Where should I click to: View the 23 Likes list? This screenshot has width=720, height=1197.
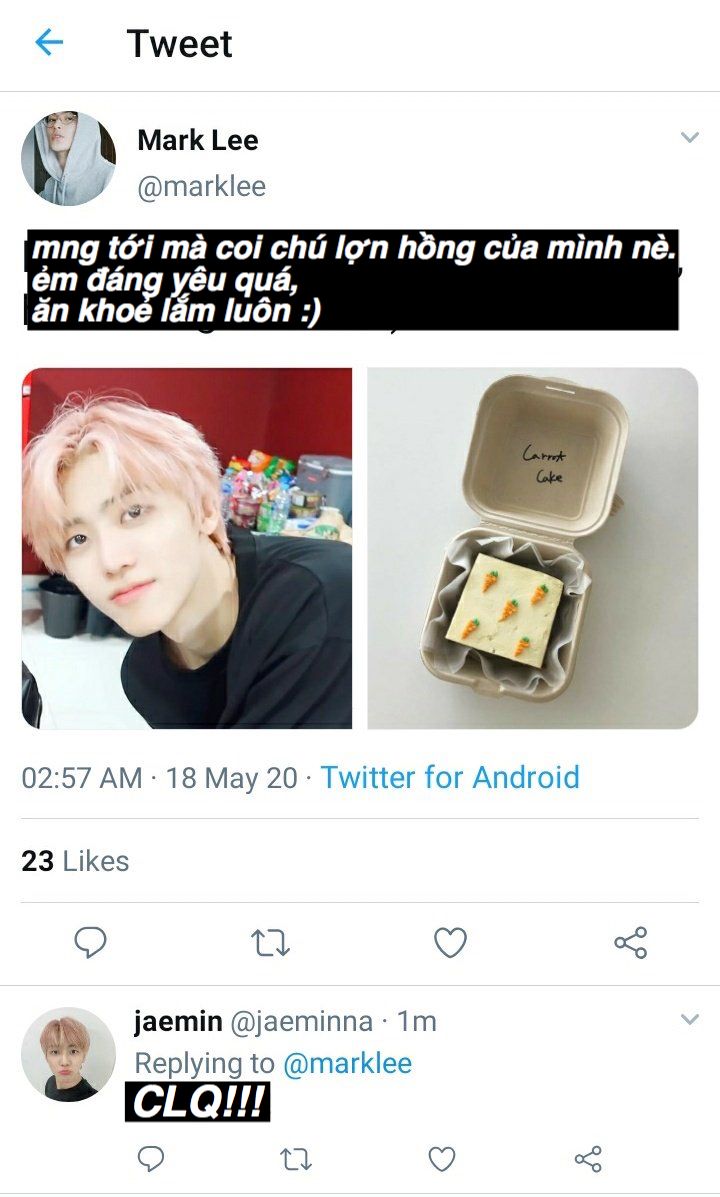[x=75, y=861]
